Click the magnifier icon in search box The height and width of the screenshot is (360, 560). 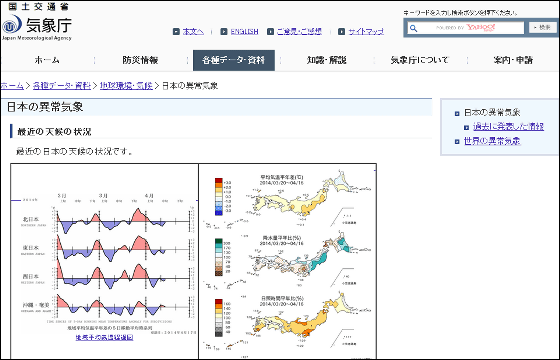(413, 28)
